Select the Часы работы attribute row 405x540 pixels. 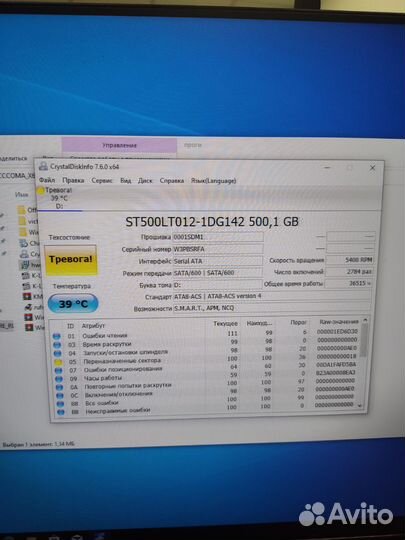pos(207,376)
